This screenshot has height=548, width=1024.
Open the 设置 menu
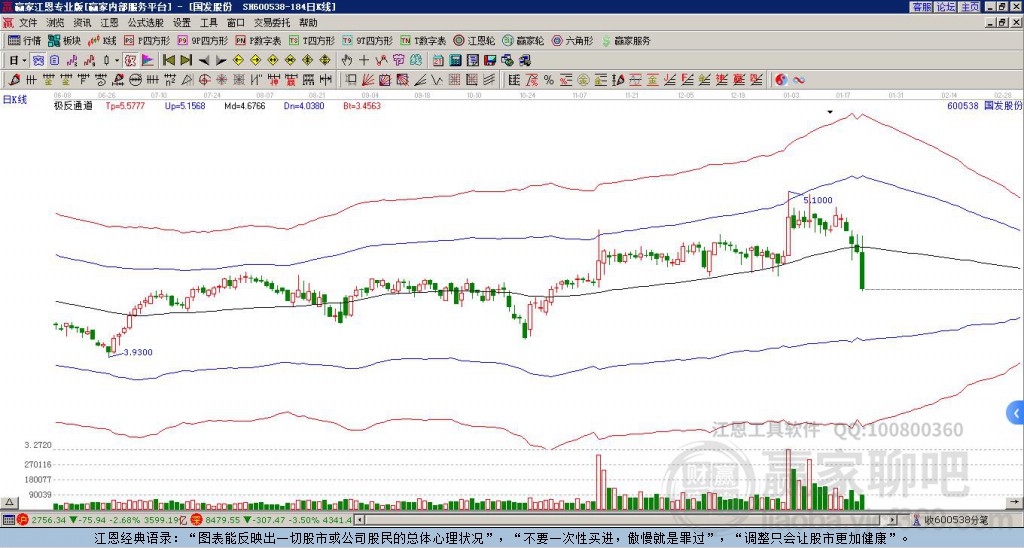coord(182,23)
